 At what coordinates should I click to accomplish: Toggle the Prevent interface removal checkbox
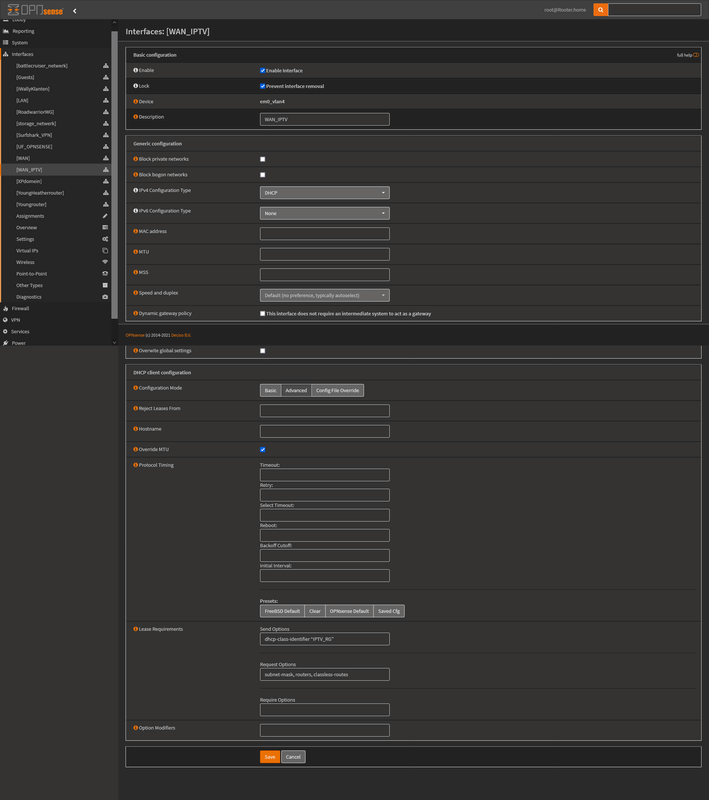263,86
